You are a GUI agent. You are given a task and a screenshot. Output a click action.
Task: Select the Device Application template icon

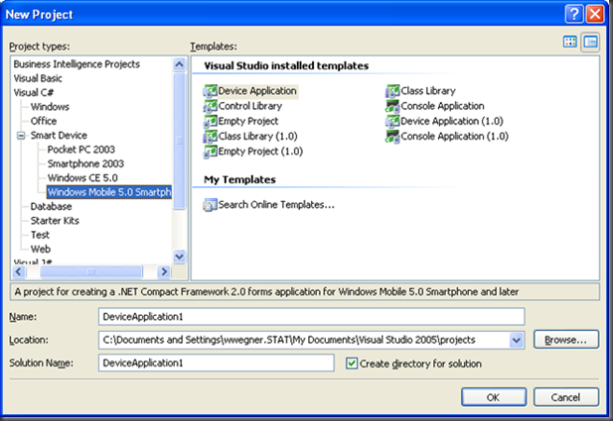click(x=210, y=91)
